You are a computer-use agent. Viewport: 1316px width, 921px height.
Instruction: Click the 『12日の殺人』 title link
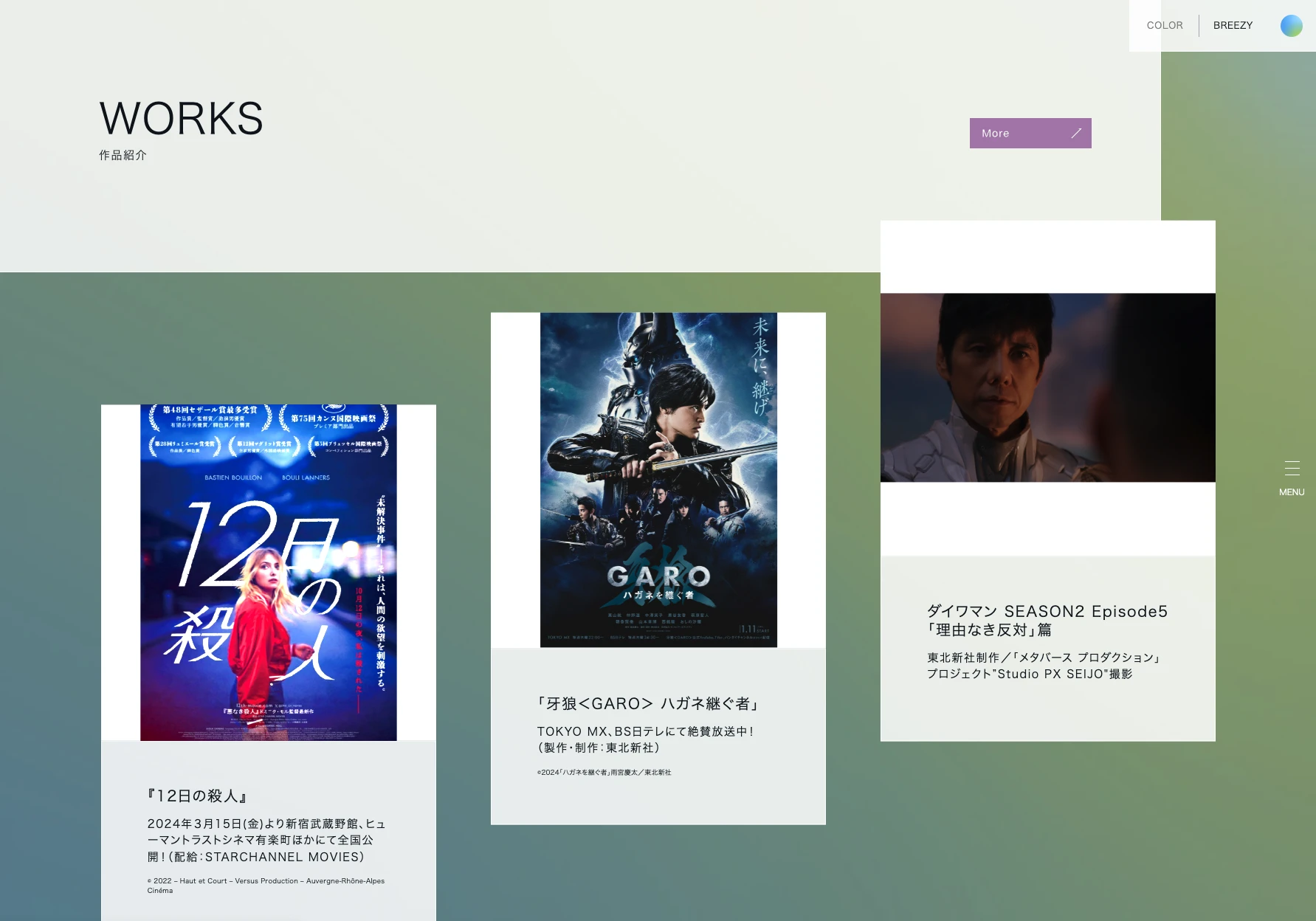click(x=197, y=796)
